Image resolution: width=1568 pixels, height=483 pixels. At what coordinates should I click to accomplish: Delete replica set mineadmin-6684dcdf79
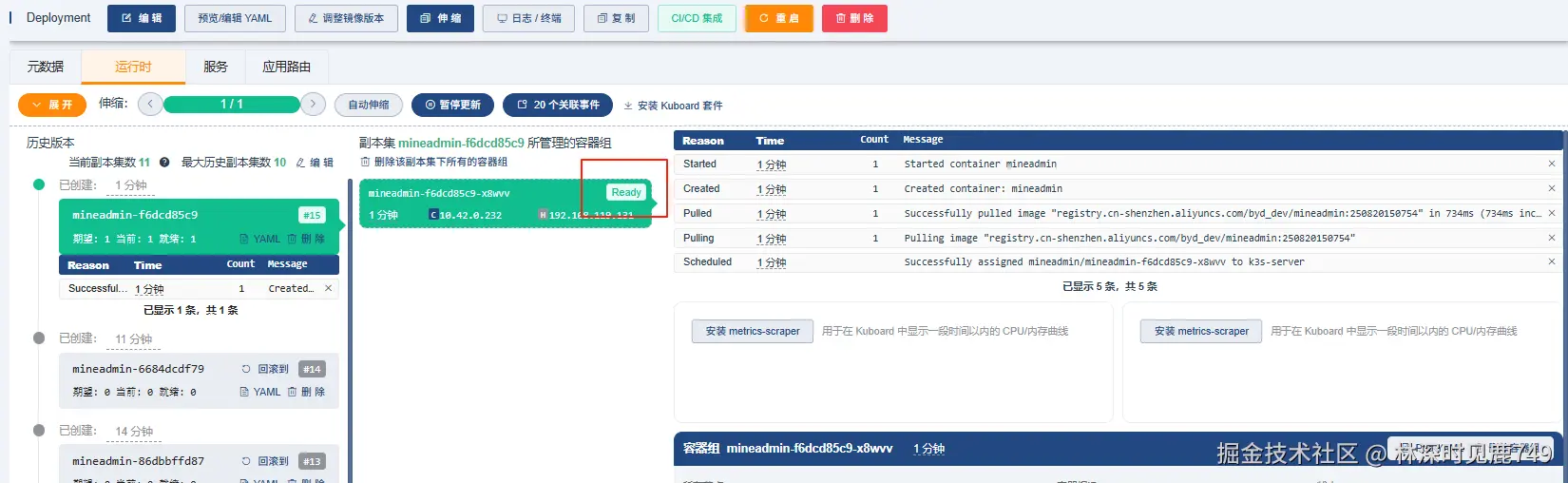click(x=307, y=392)
